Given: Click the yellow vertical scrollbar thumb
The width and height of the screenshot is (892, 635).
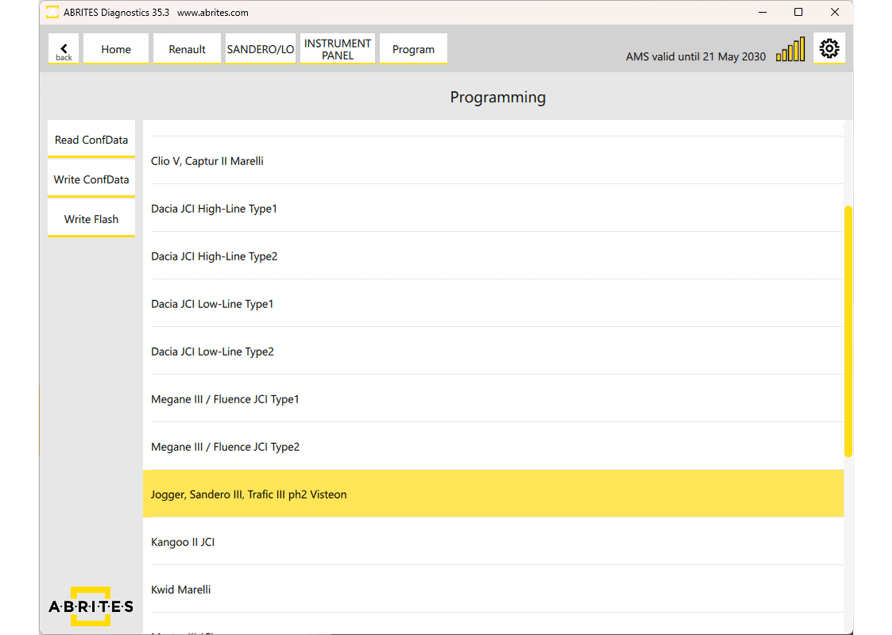Looking at the screenshot, I should coord(848,330).
